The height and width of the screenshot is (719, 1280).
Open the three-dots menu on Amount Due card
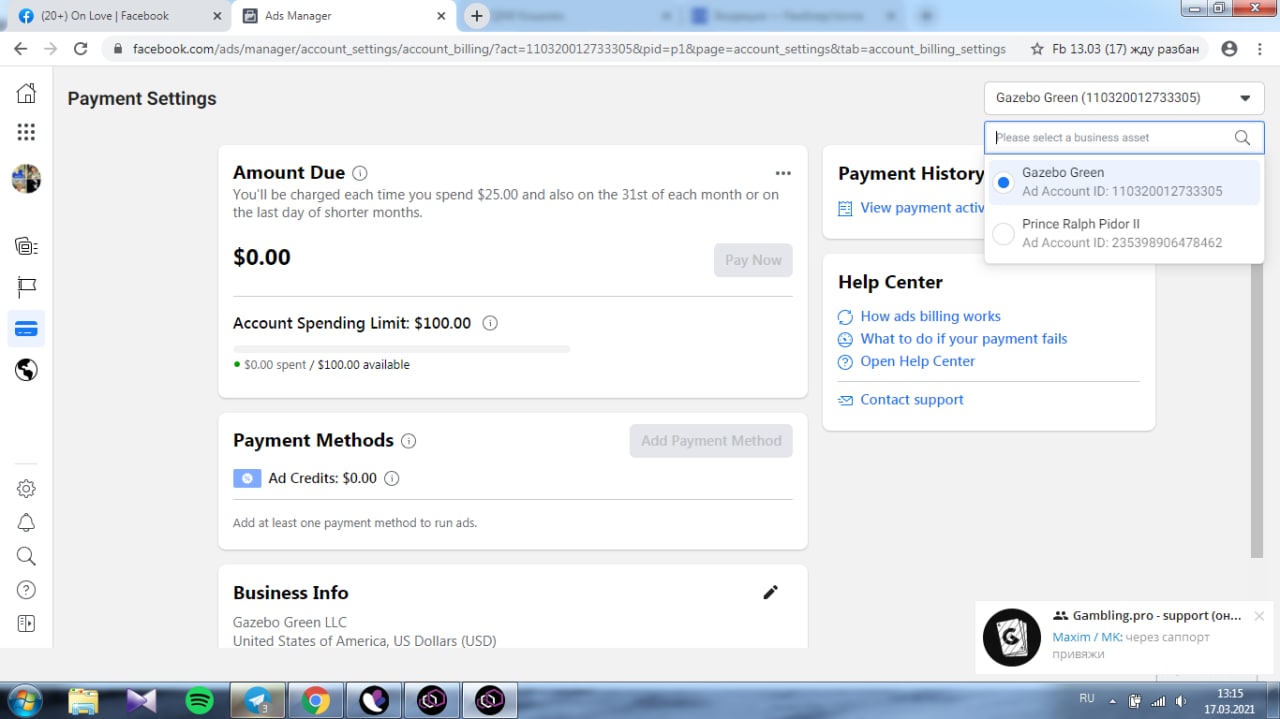[783, 173]
